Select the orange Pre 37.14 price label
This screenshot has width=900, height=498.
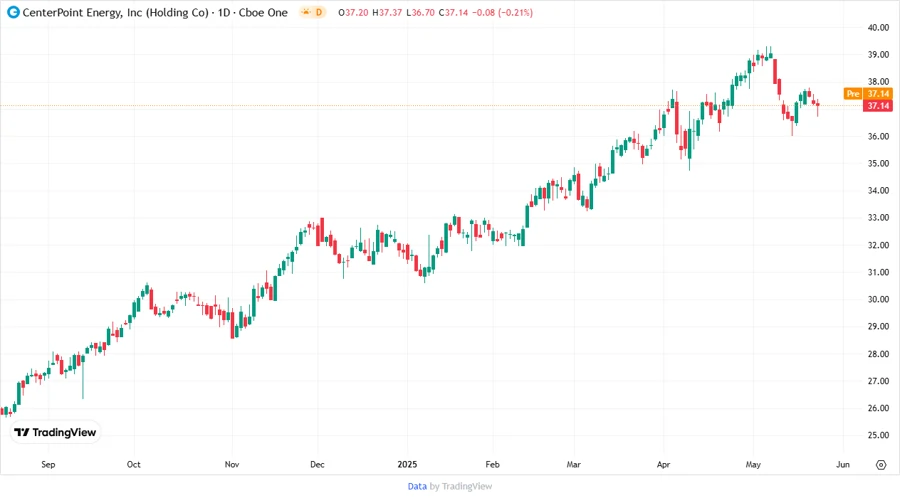tap(868, 94)
